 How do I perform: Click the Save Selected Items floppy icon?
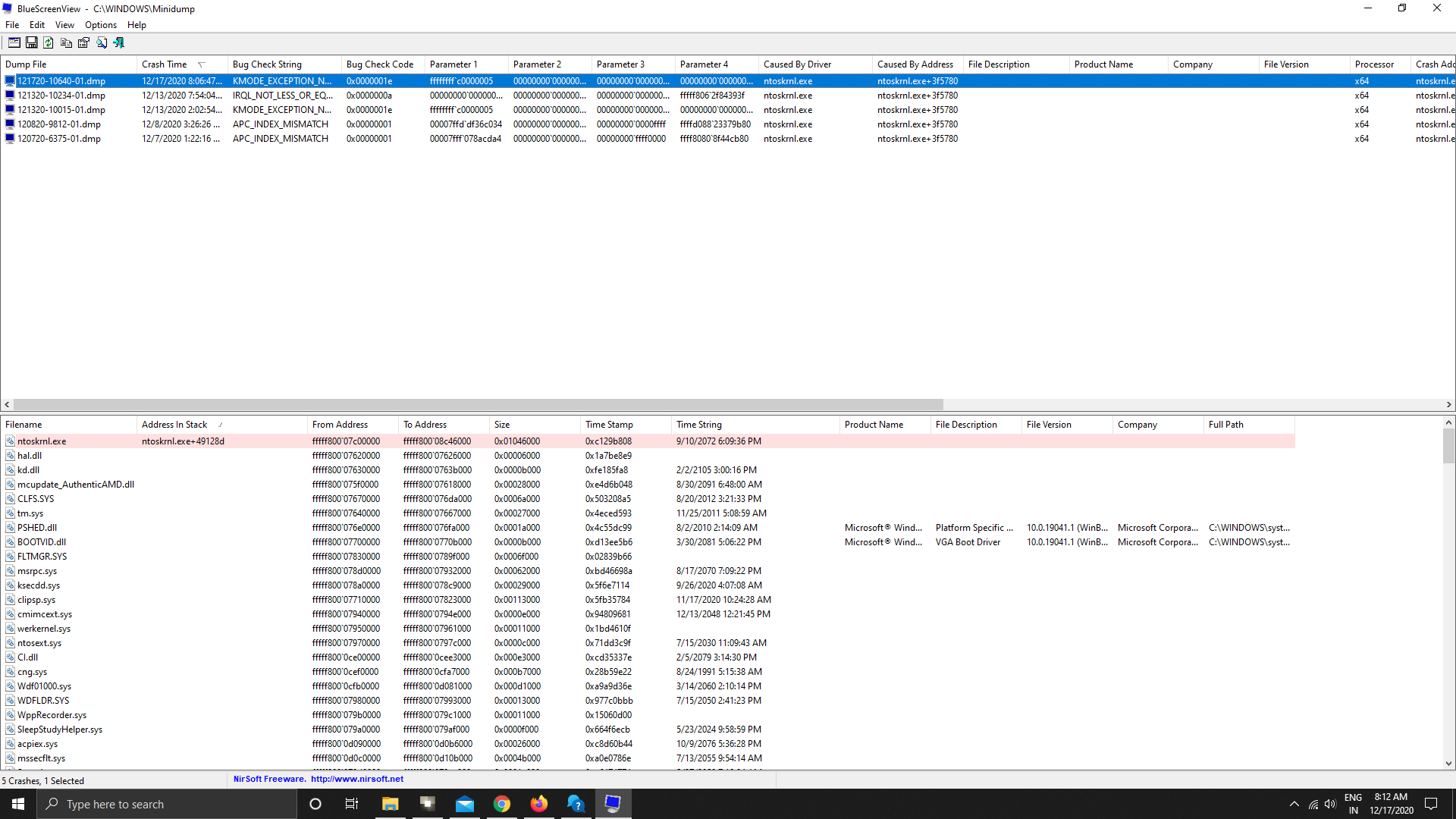click(32, 43)
